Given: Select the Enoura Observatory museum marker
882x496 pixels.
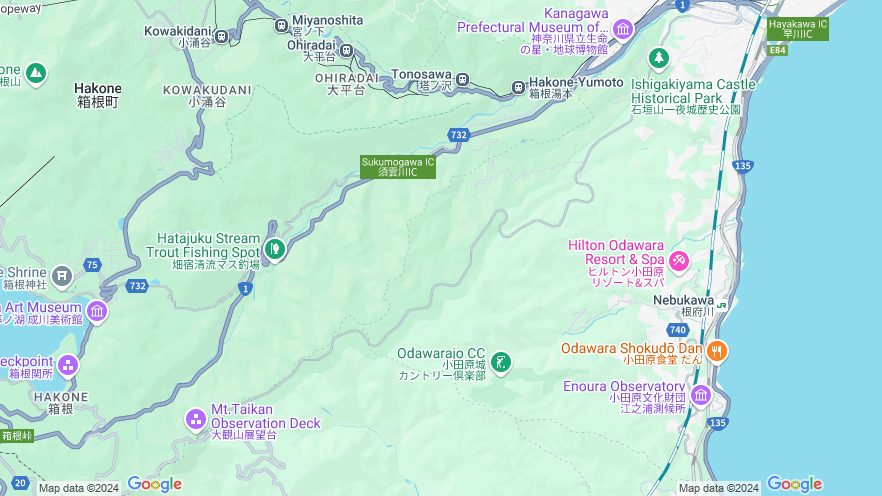Looking at the screenshot, I should pos(701,395).
